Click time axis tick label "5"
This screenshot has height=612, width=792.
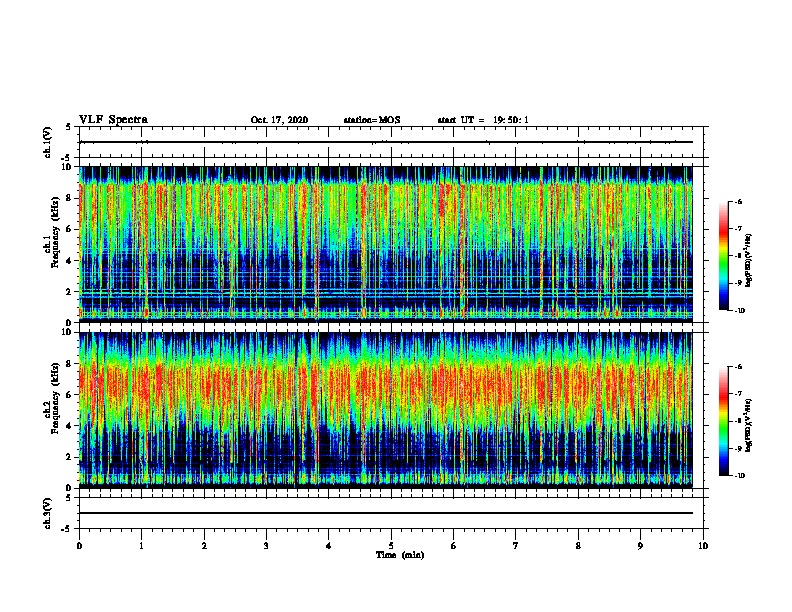tap(391, 546)
